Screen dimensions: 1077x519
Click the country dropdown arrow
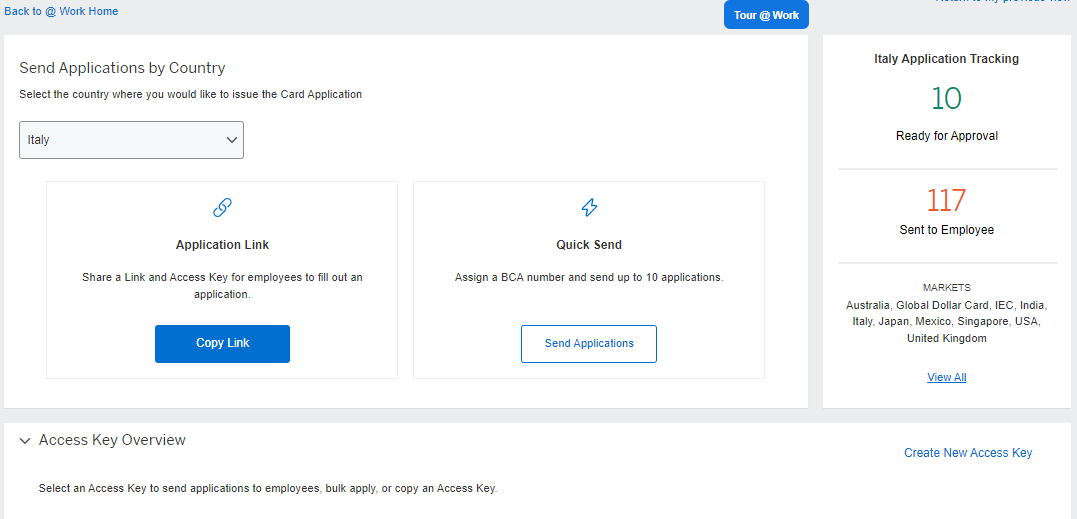point(231,141)
